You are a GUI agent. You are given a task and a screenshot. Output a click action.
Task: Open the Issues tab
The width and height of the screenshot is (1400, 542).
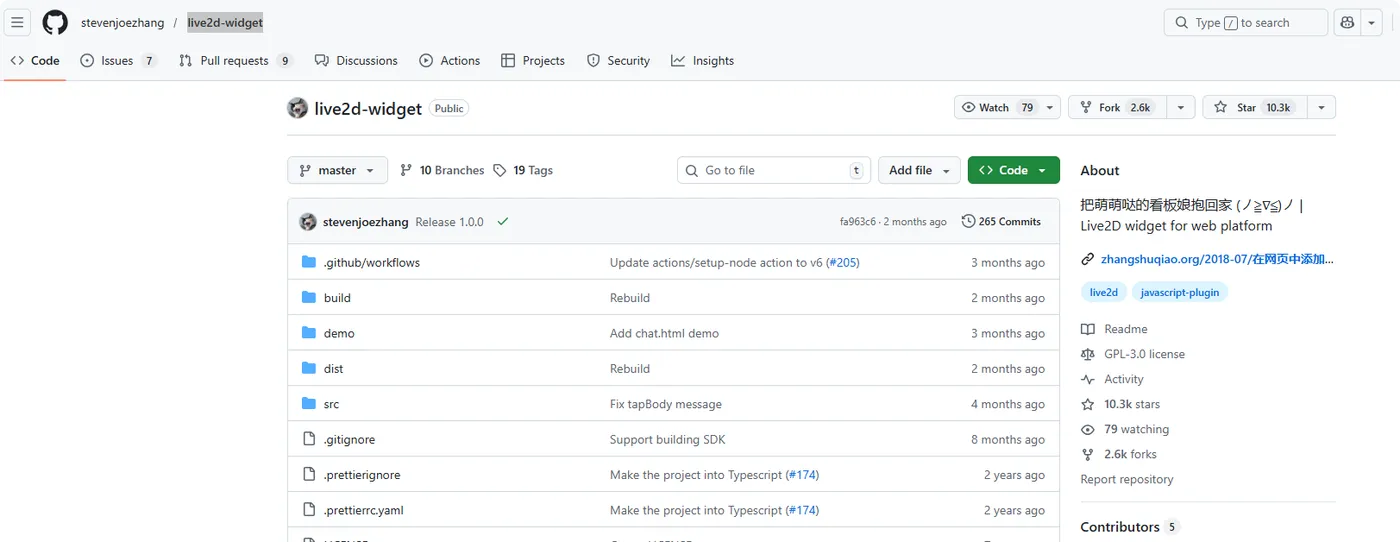118,61
